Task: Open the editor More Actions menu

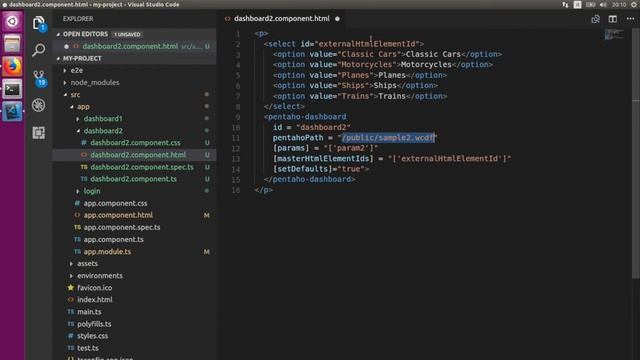Action: [x=630, y=19]
